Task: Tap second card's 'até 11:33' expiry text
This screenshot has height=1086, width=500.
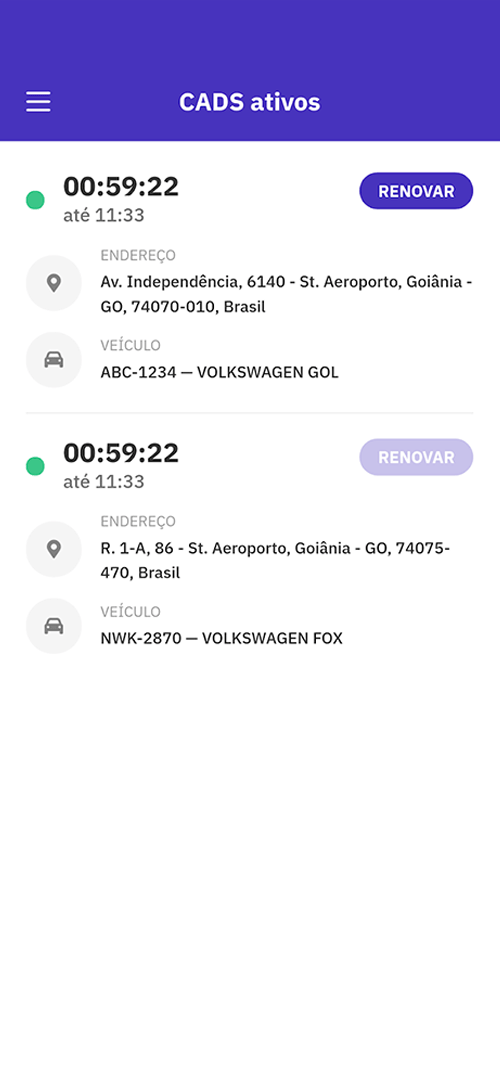Action: point(104,481)
